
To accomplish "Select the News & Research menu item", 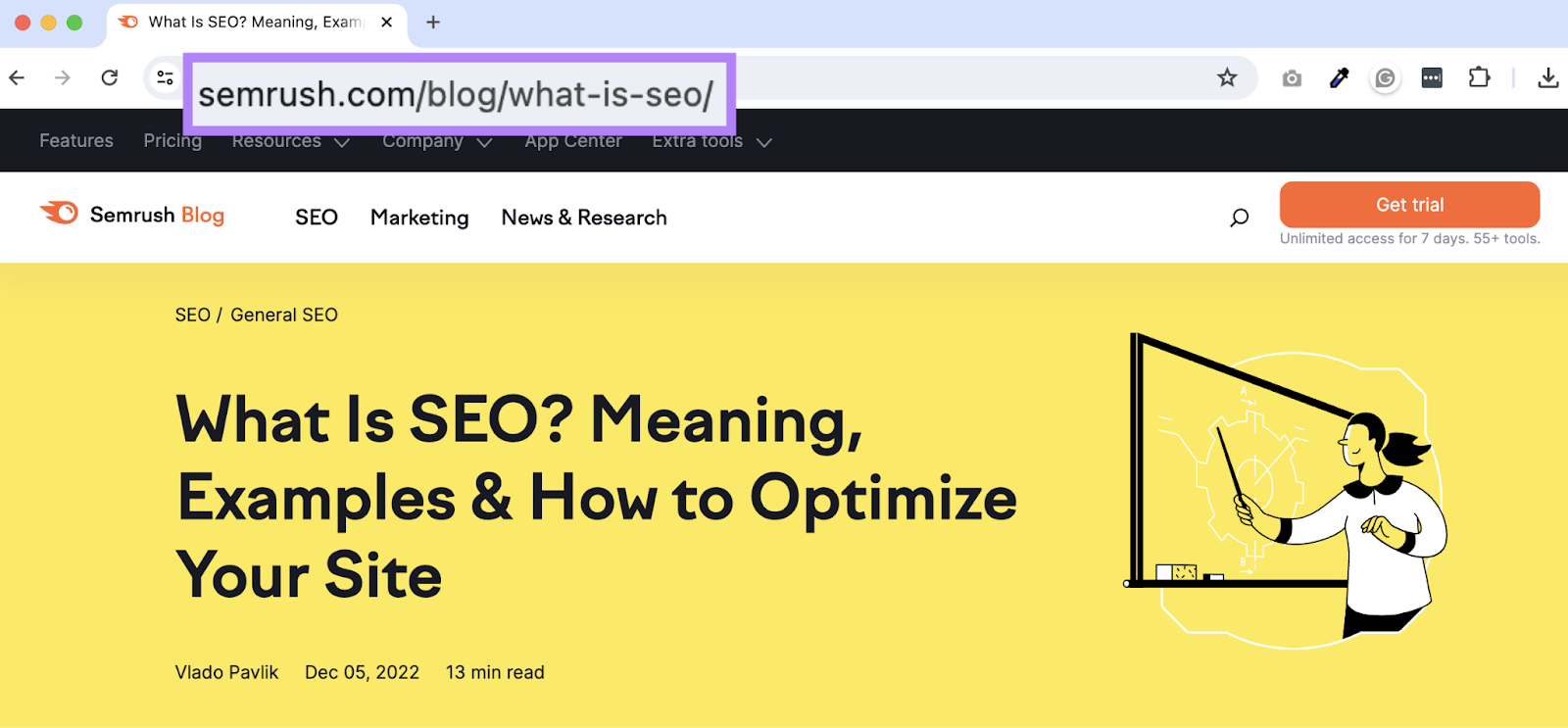I will point(584,218).
